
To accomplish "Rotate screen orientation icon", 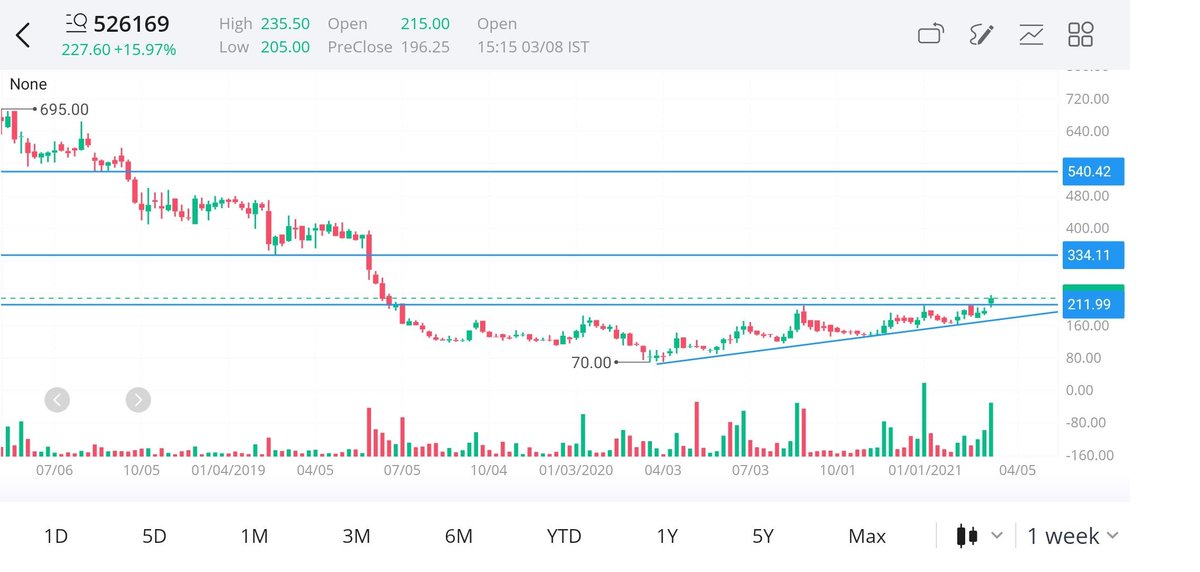I will click(931, 35).
